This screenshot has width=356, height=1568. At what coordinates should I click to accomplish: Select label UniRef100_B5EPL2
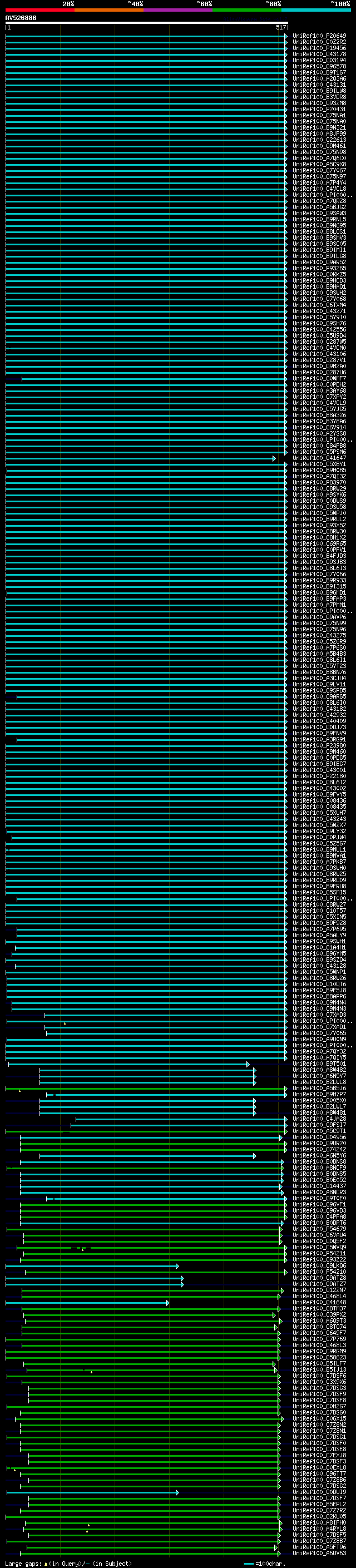[x=319, y=1504]
